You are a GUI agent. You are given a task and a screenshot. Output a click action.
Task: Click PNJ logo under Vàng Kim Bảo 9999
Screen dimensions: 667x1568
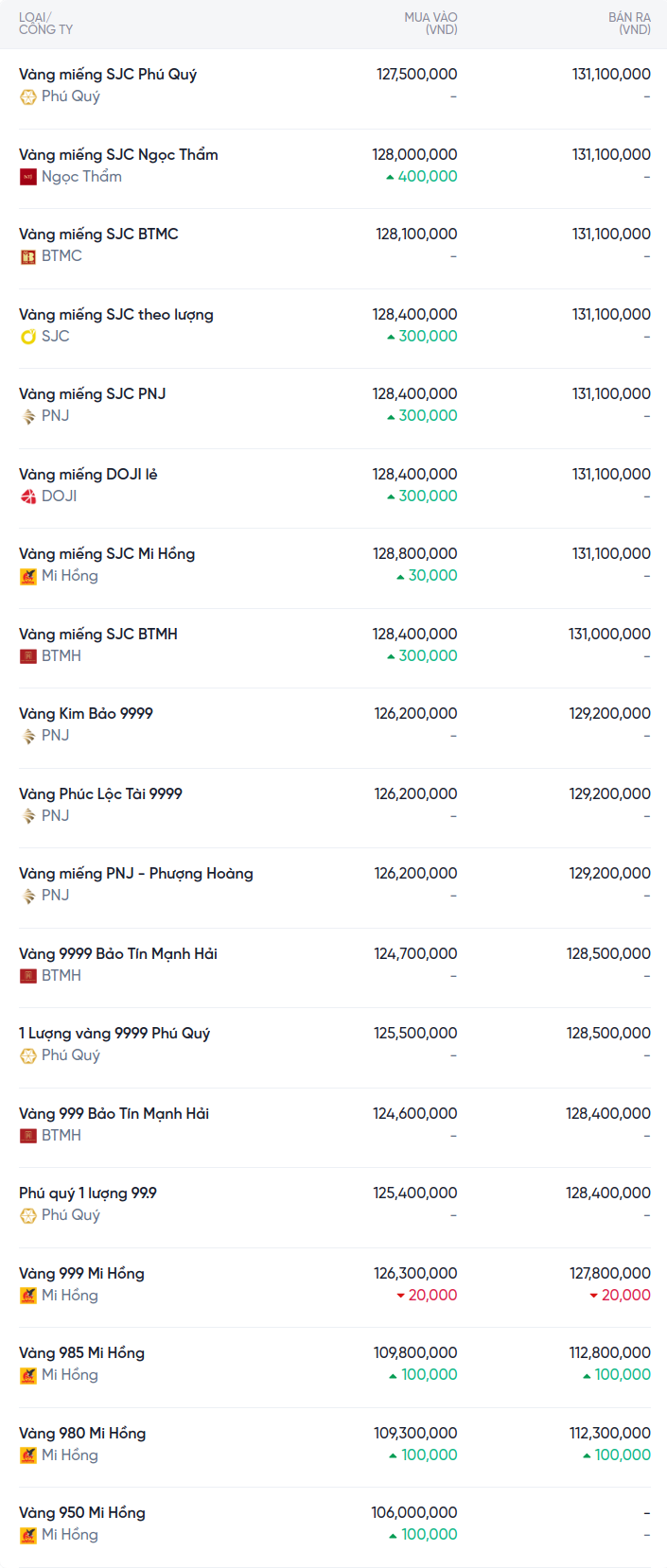(28, 736)
